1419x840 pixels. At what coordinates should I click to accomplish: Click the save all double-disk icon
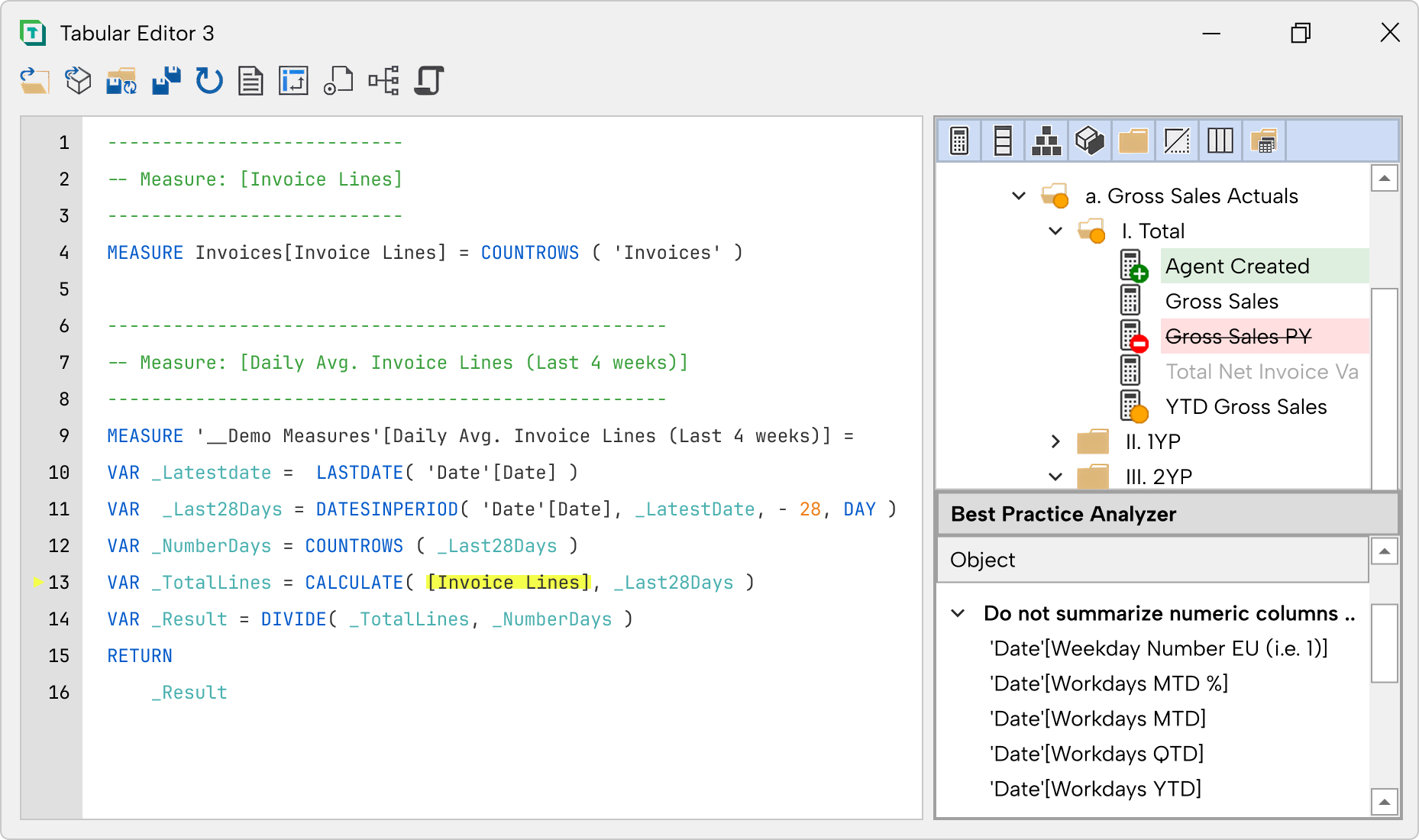pos(166,80)
